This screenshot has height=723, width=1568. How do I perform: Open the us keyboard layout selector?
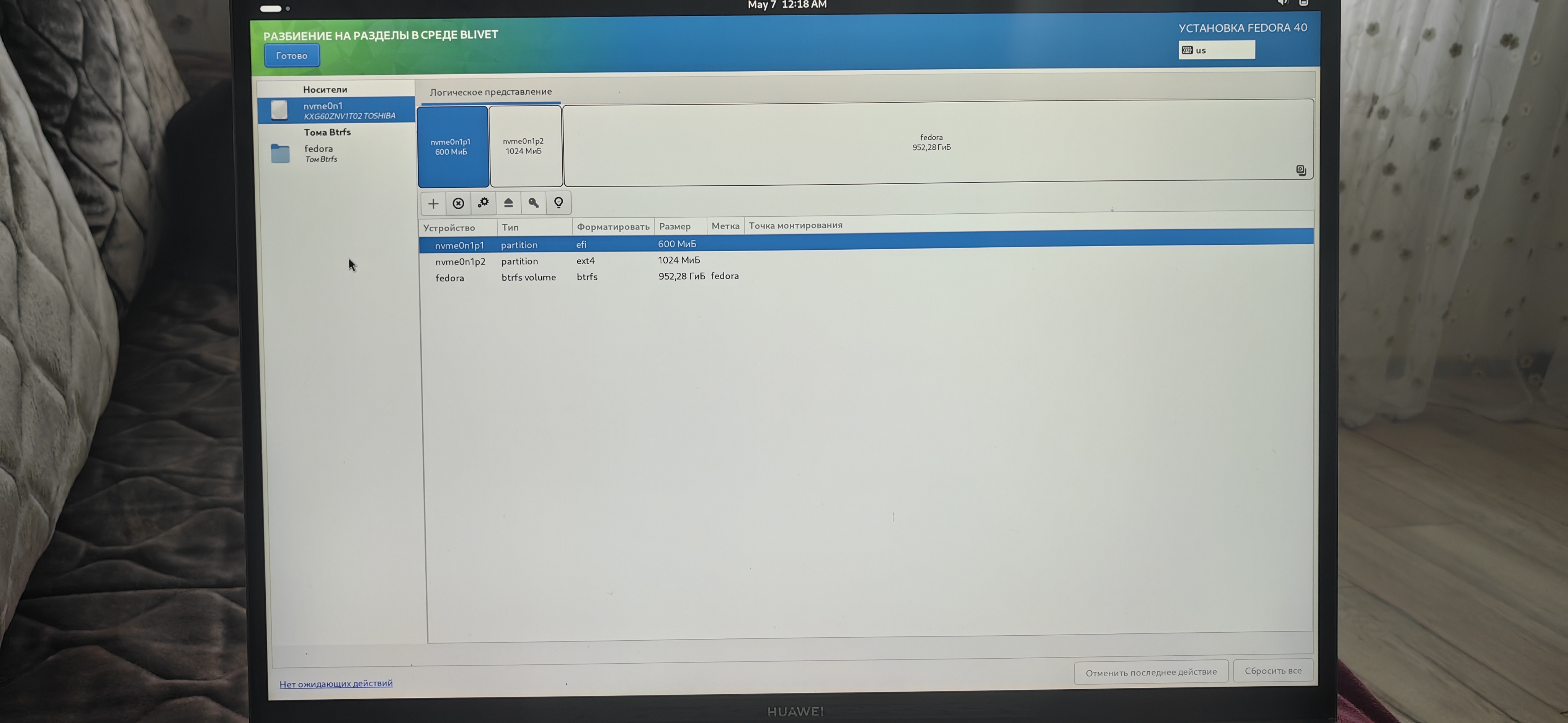click(1216, 50)
